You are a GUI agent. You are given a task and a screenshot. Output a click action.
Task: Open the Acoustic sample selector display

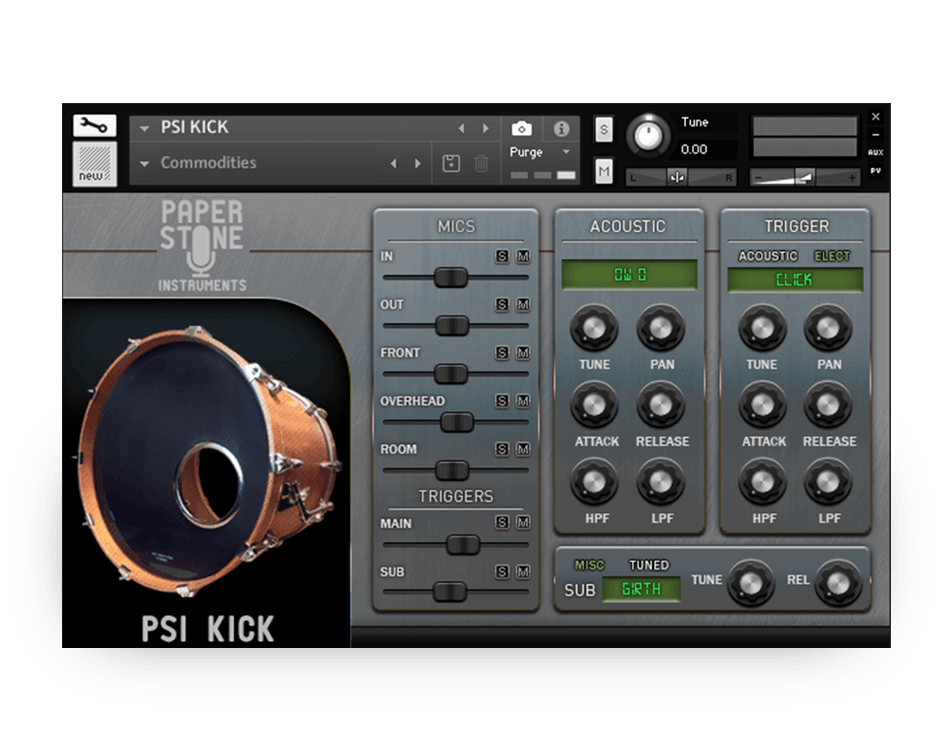tap(629, 275)
